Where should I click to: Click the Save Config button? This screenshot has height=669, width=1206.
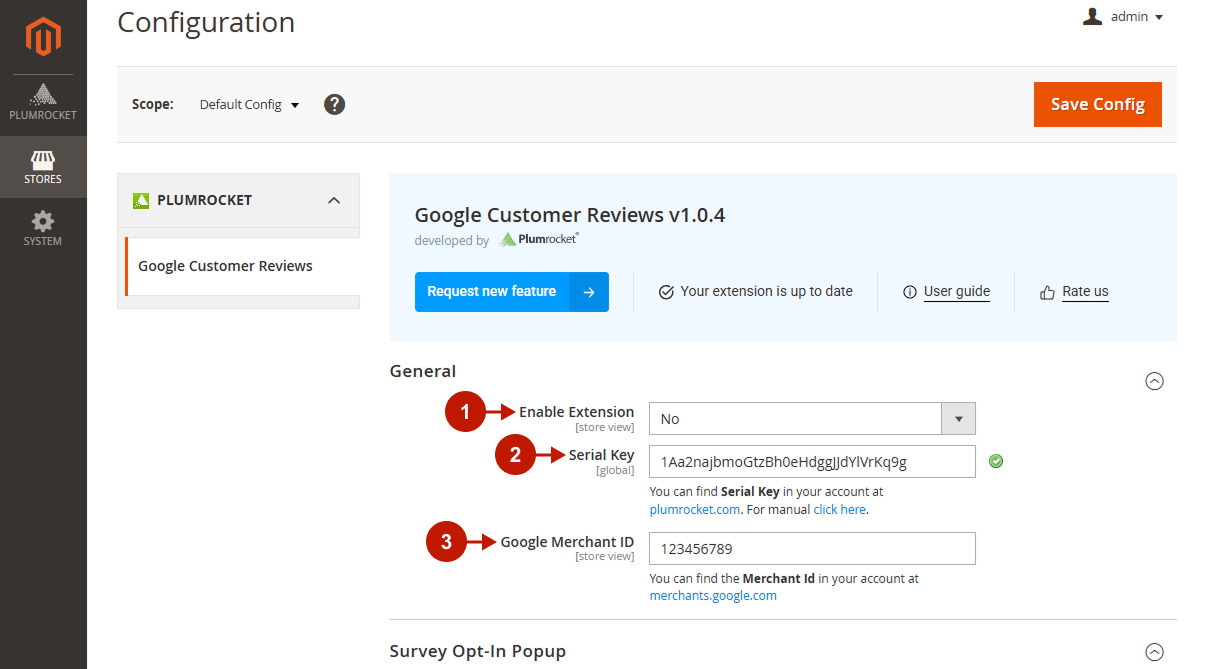(1098, 104)
